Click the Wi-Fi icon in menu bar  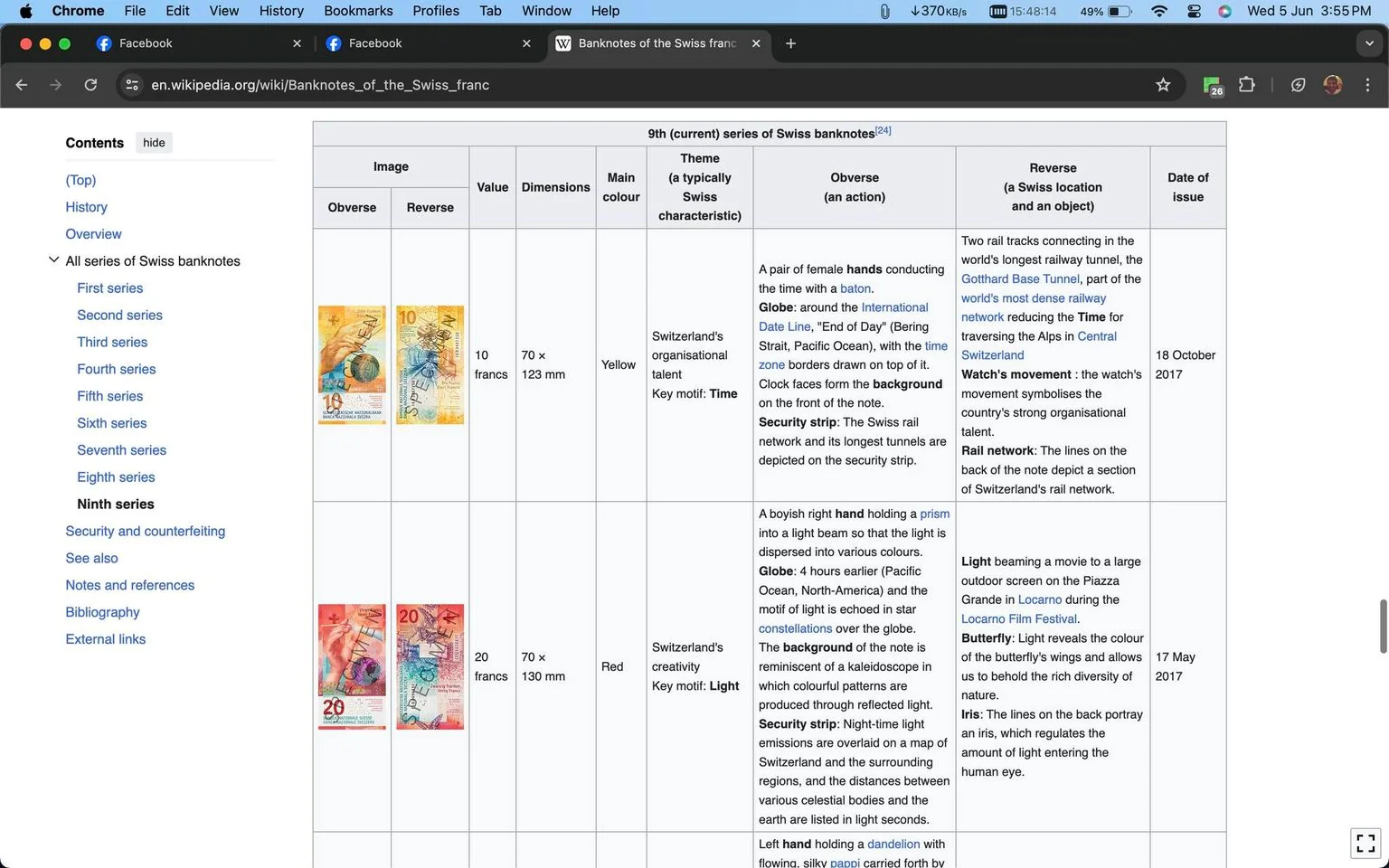1159,11
